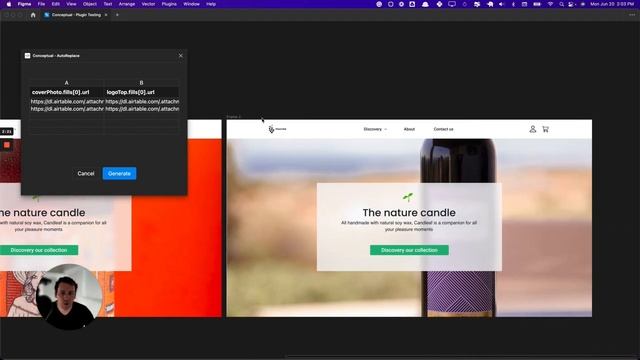The width and height of the screenshot is (640, 360).
Task: Open the three-dot overflow menu
Action: [x=632, y=15]
